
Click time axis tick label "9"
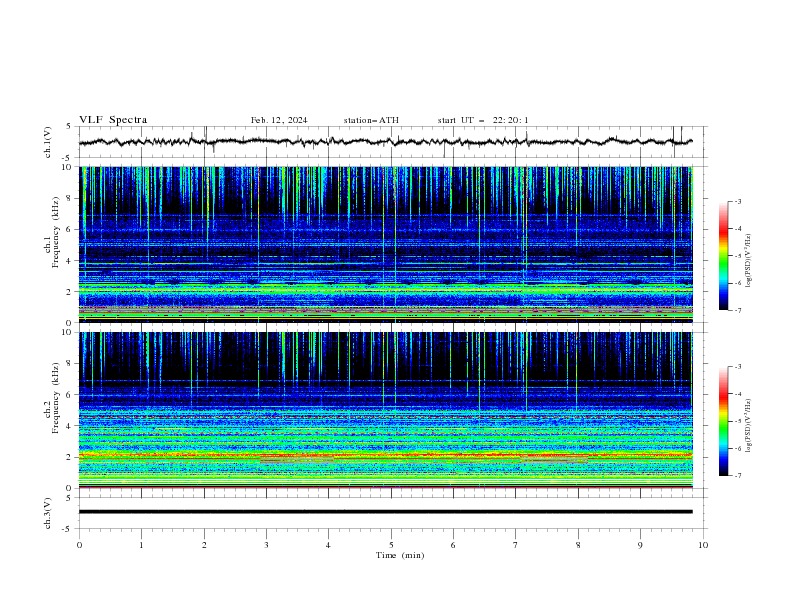640,545
